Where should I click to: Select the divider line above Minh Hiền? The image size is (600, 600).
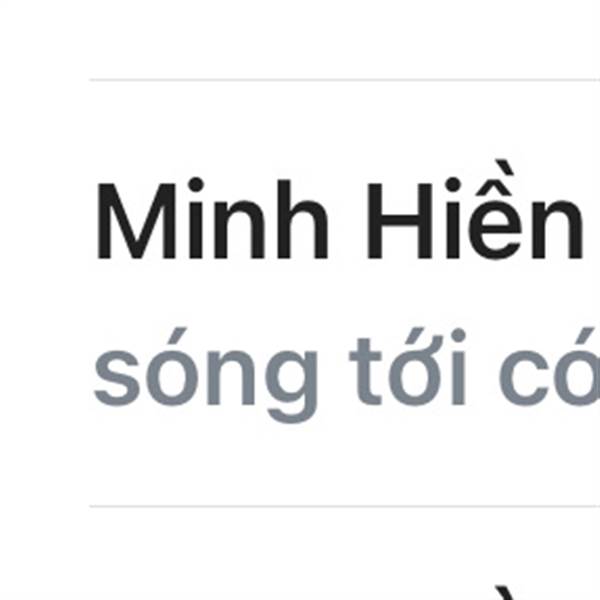click(344, 80)
